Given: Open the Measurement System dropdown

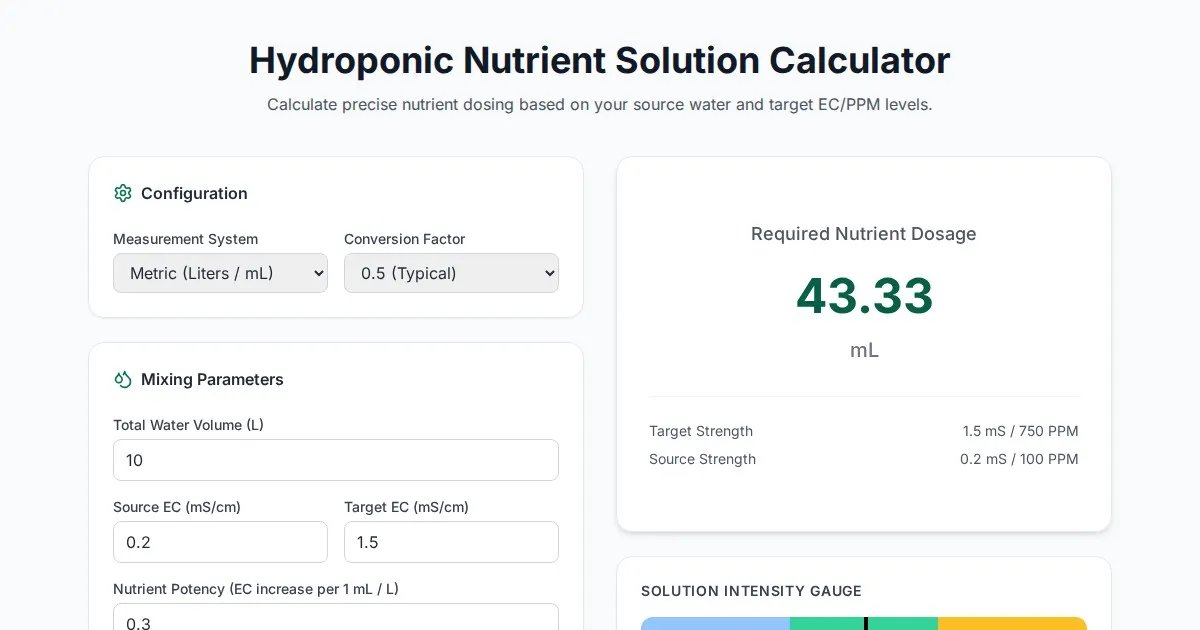Looking at the screenshot, I should click(220, 273).
